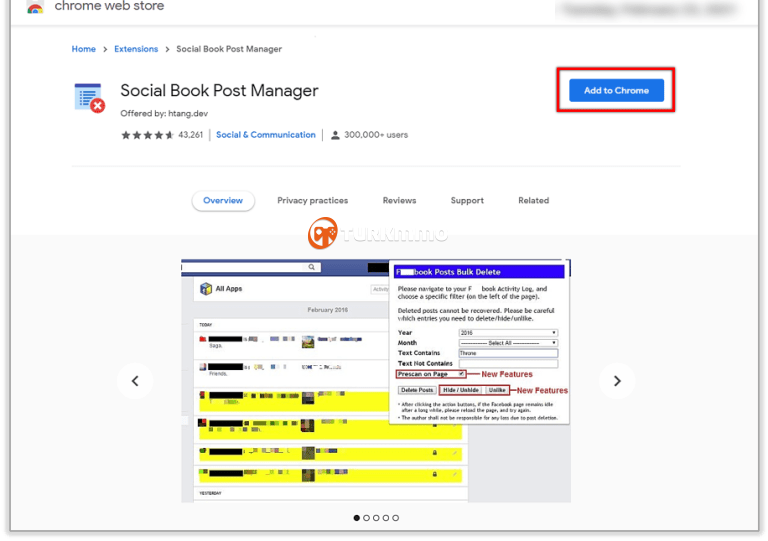Image resolution: width=768 pixels, height=541 pixels.
Task: Click the search magnifier icon in screenshot
Action: tap(312, 267)
